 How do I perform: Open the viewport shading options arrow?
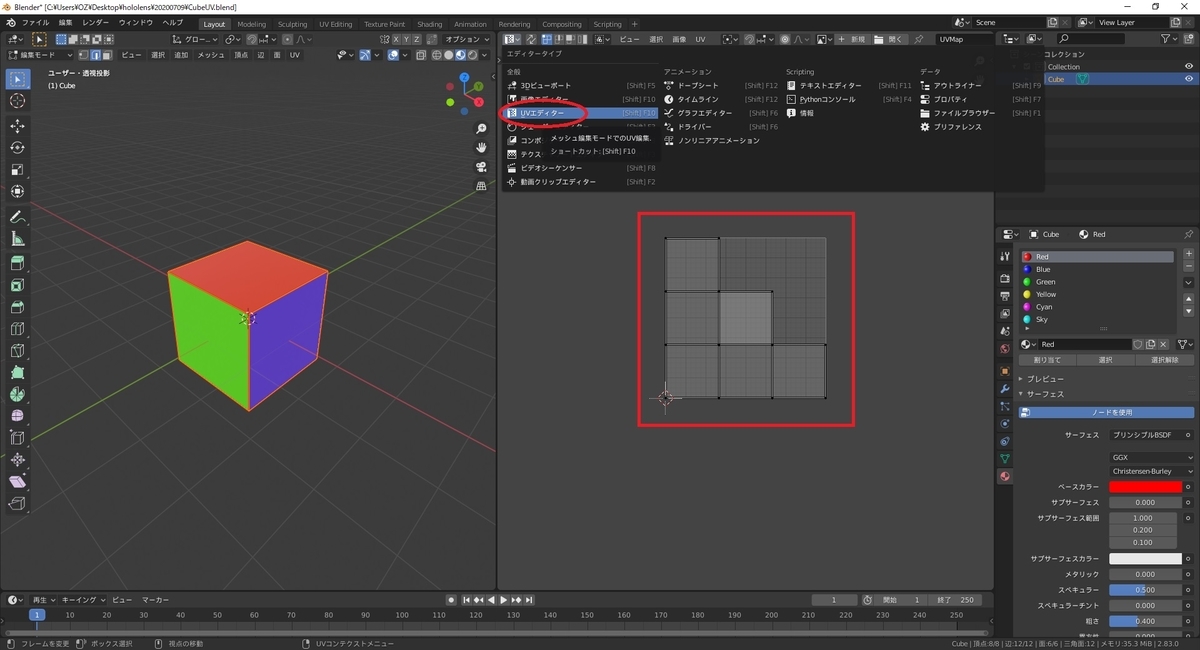click(x=486, y=55)
